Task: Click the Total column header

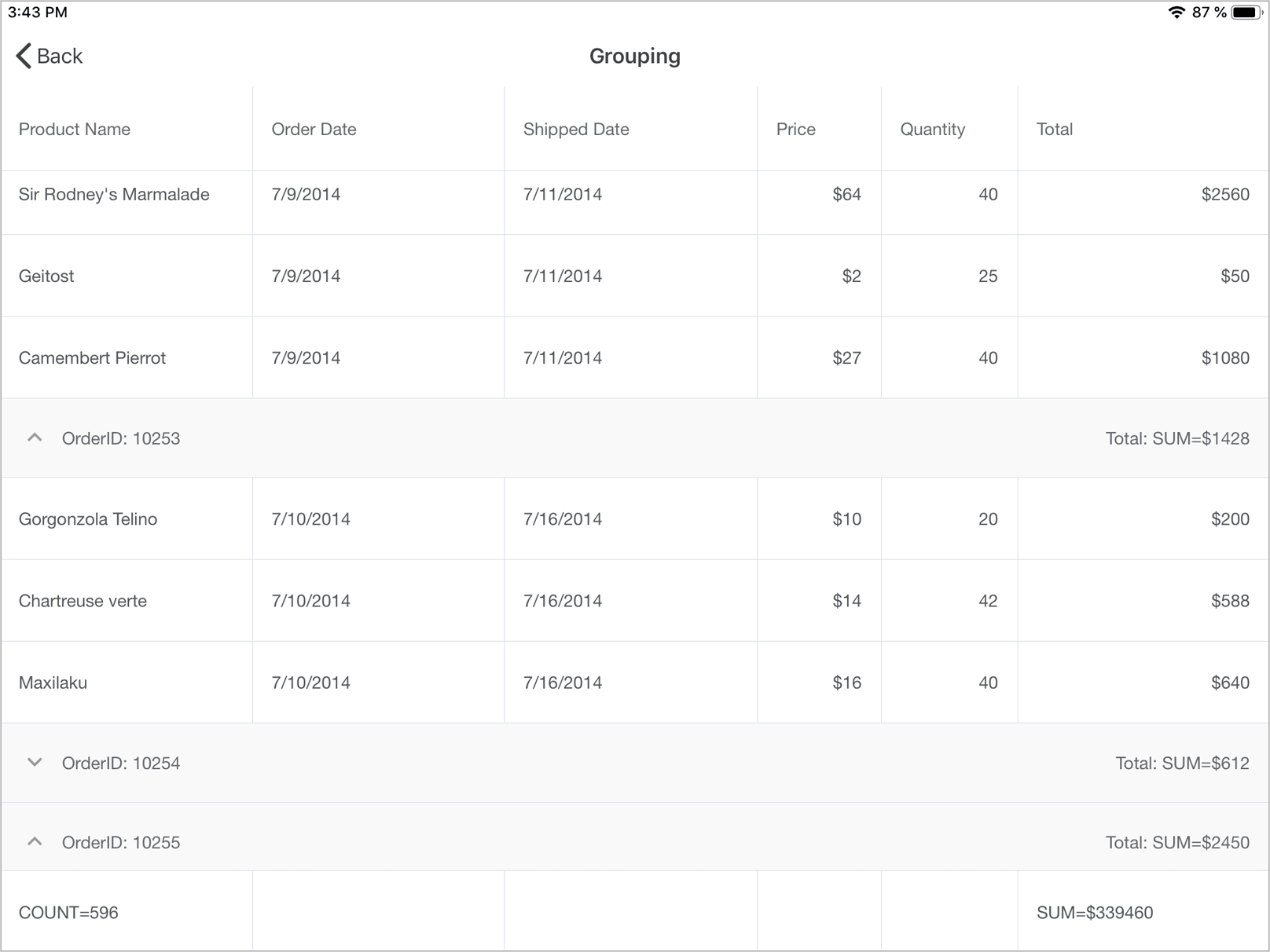Action: tap(1054, 130)
